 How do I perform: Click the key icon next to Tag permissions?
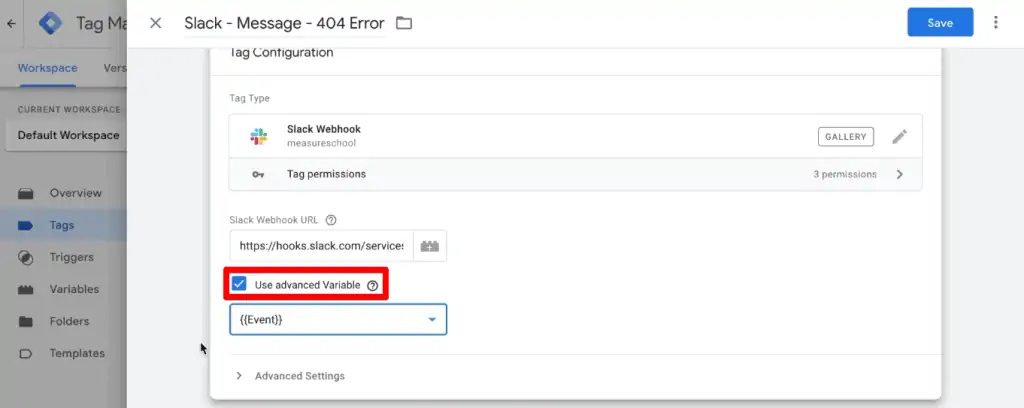[259, 174]
